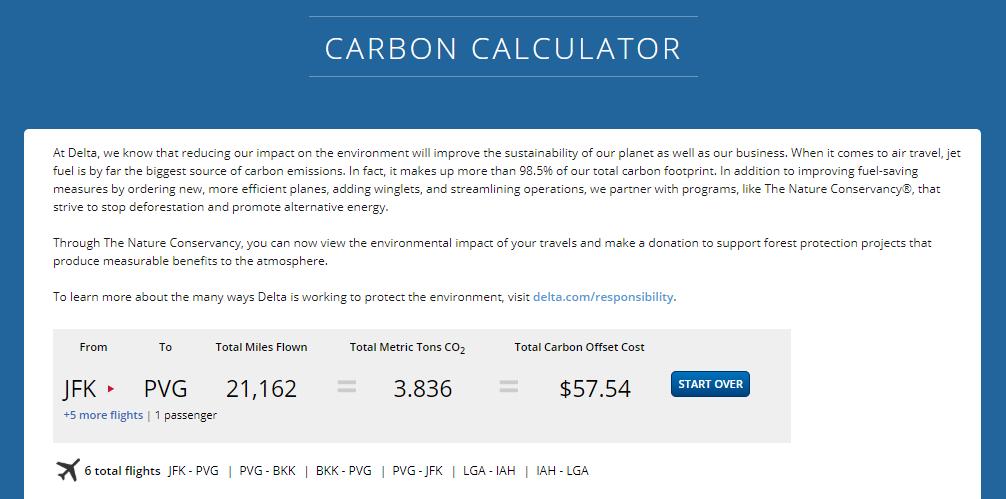Select the LGA - IAH flight segment
This screenshot has height=499, width=1006.
pos(490,471)
